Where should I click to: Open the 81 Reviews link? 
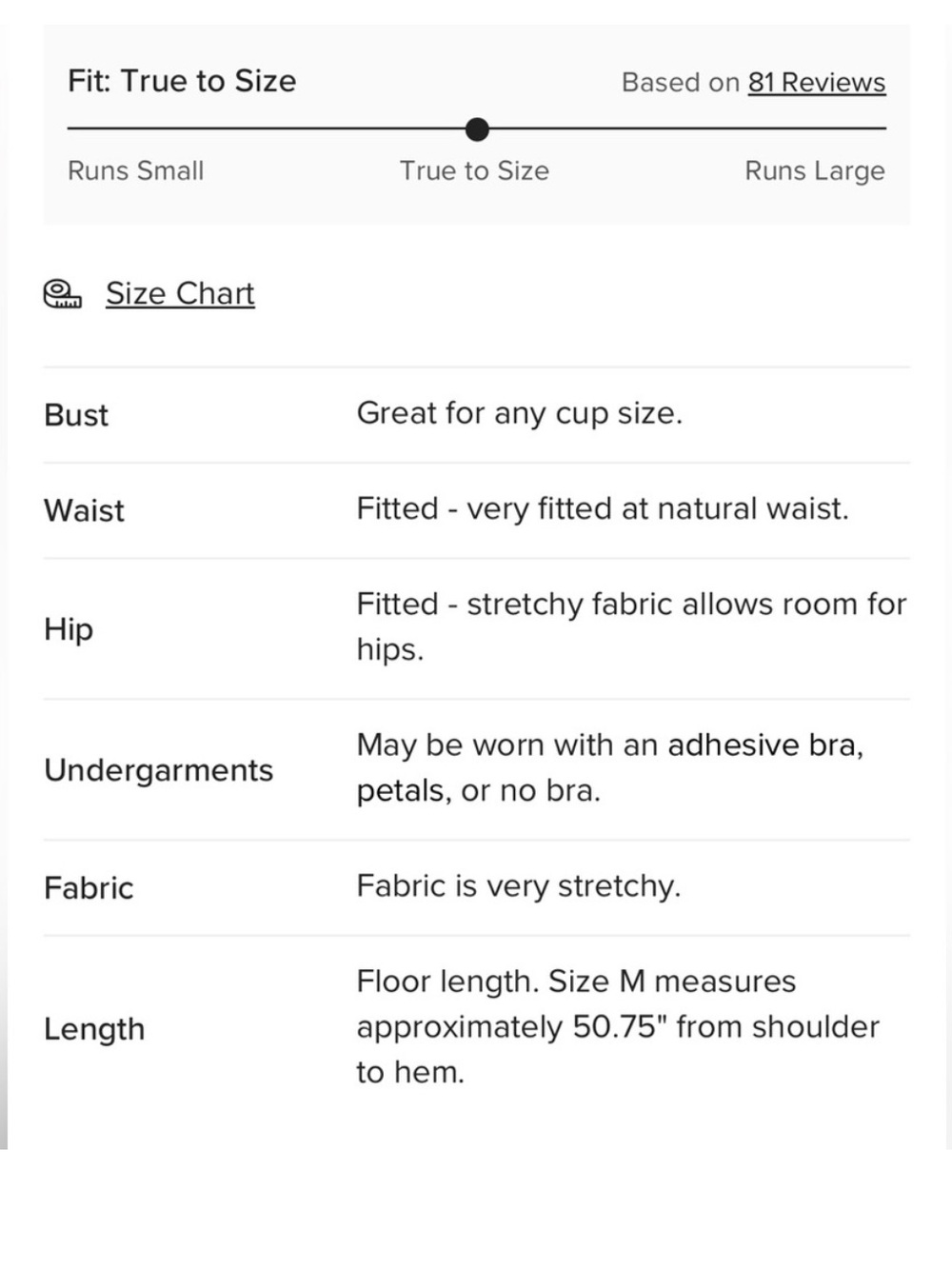(817, 83)
